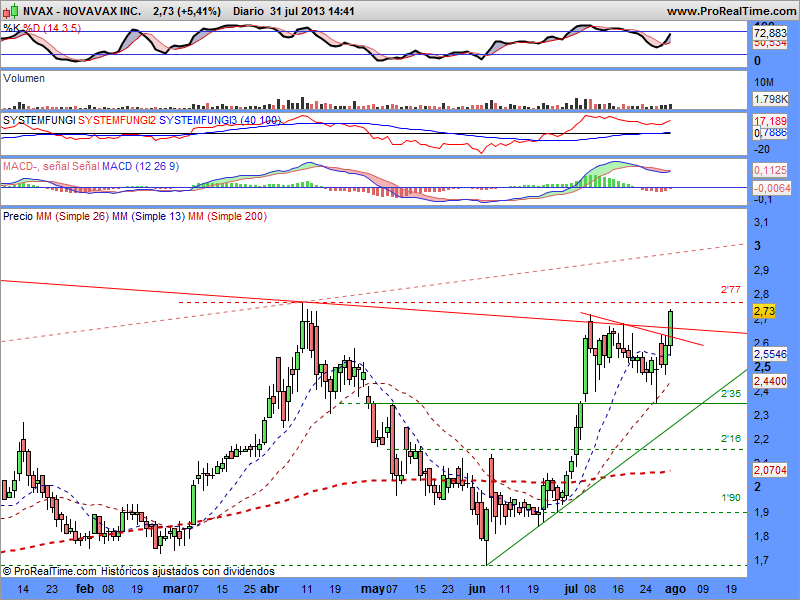
Task: Open the www.ProRealTime.com link
Action: click(731, 11)
